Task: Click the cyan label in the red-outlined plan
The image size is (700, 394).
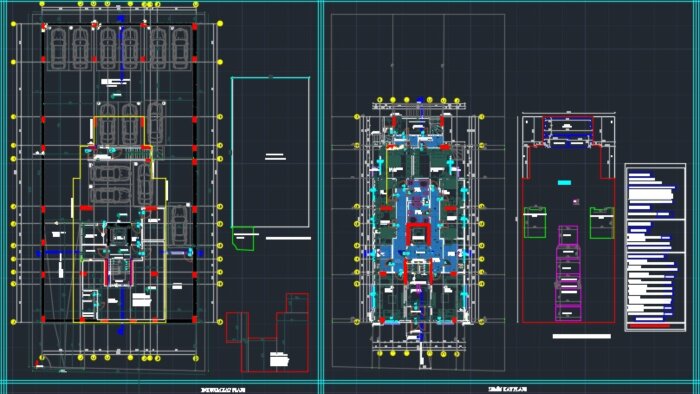Action: [x=565, y=182]
